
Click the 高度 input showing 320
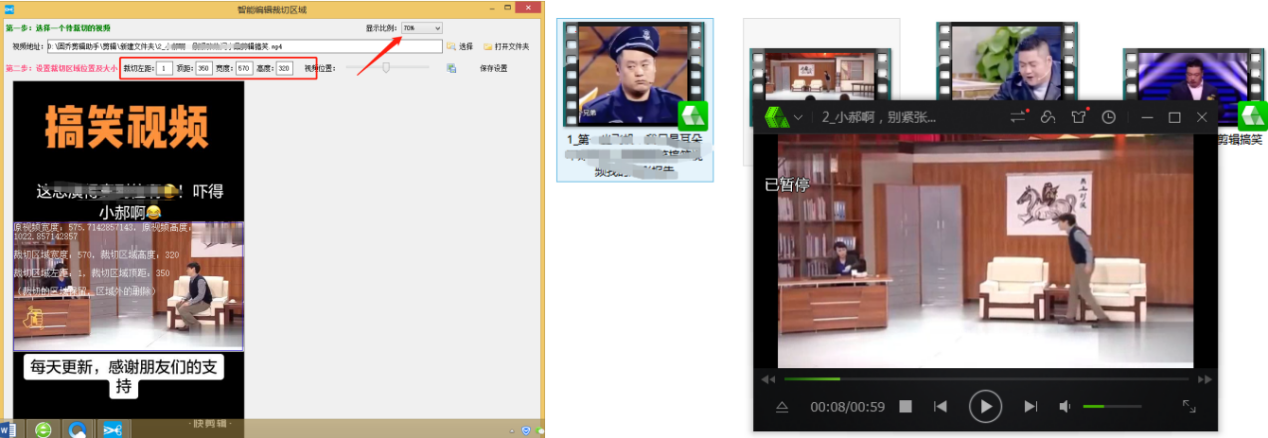click(284, 68)
